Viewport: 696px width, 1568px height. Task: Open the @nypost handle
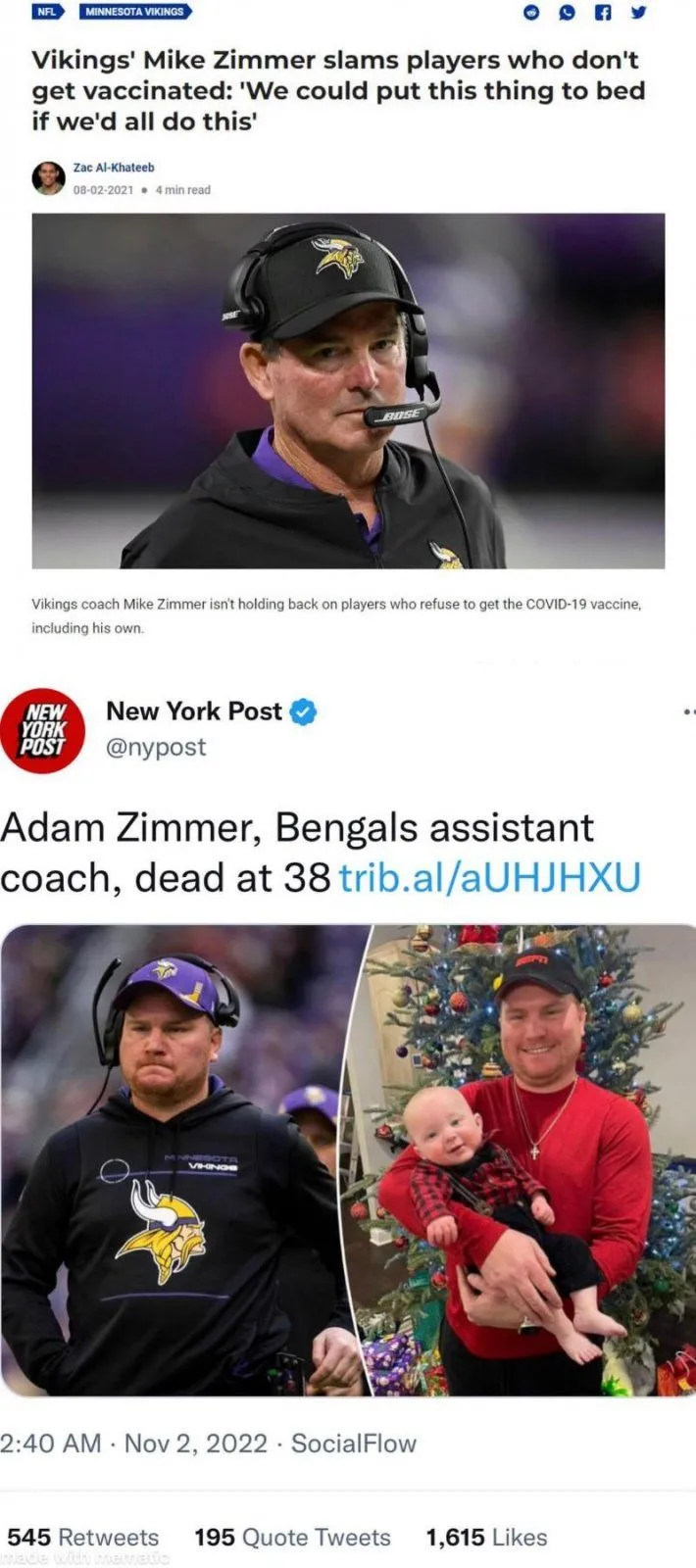point(156,747)
